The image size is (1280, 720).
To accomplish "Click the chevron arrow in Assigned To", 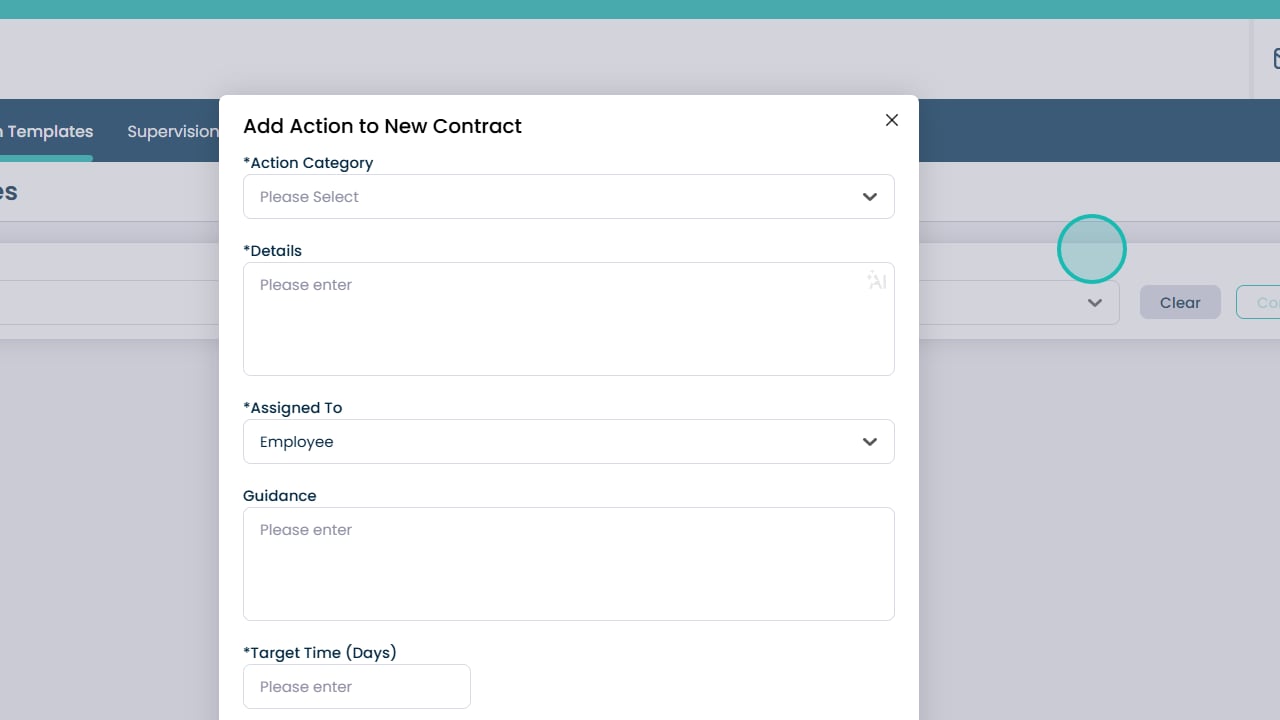I will [870, 442].
